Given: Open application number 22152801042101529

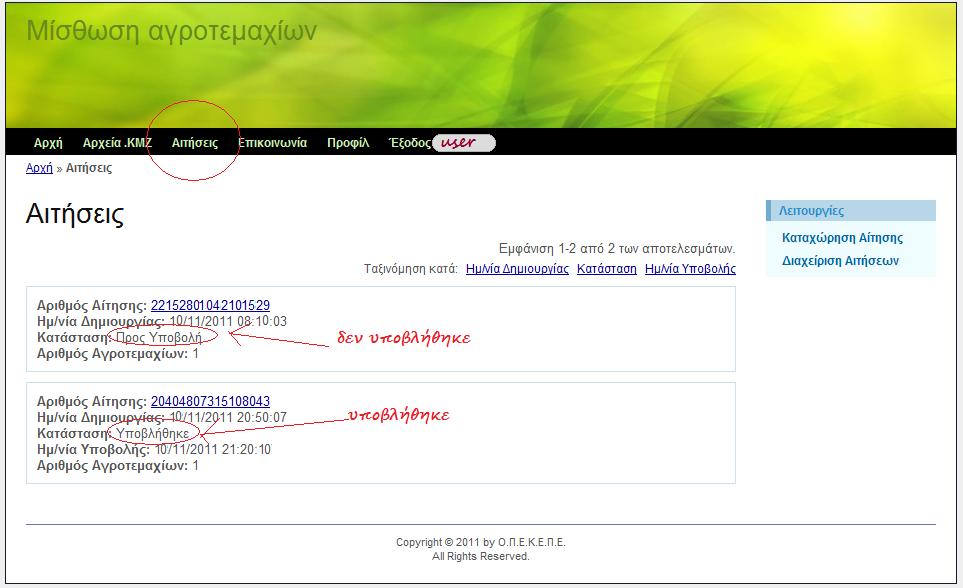Looking at the screenshot, I should 210,306.
